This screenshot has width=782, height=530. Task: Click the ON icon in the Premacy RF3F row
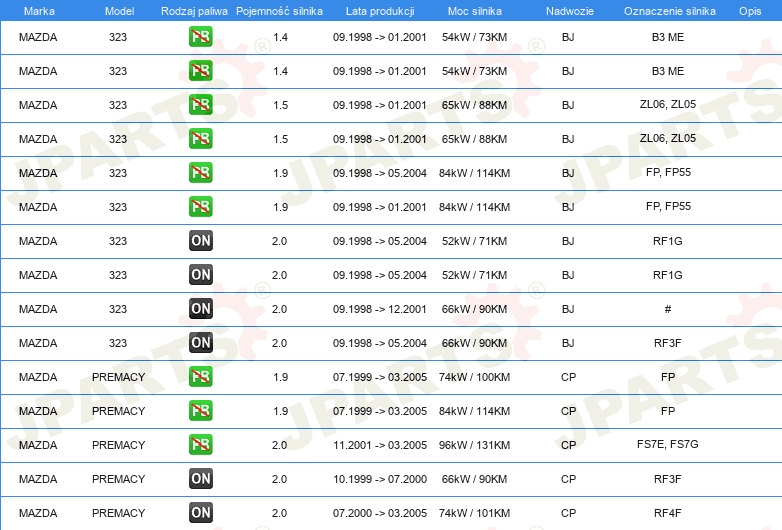[201, 479]
